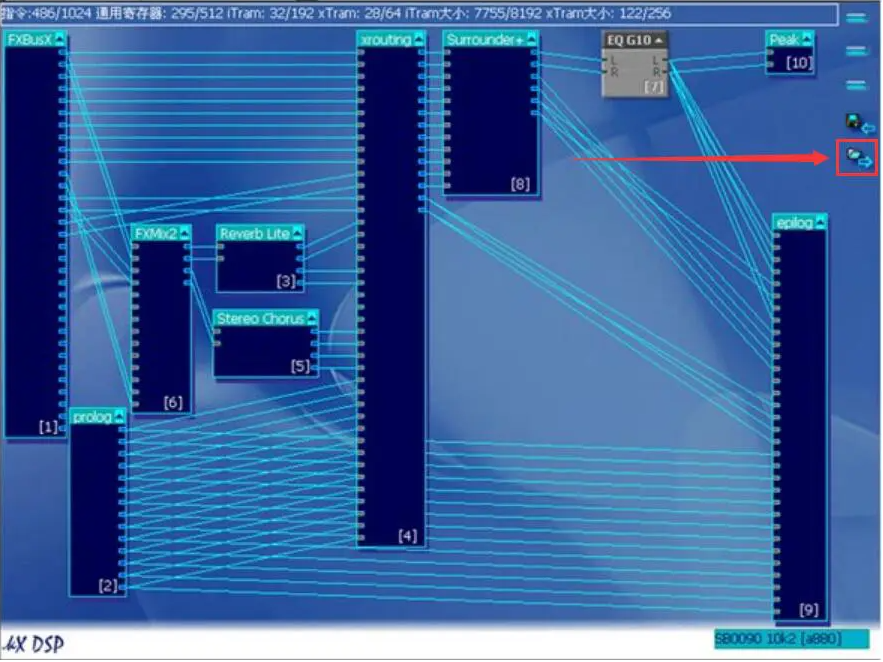
Task: Select the Reverb Lite plugin title
Action: point(255,234)
